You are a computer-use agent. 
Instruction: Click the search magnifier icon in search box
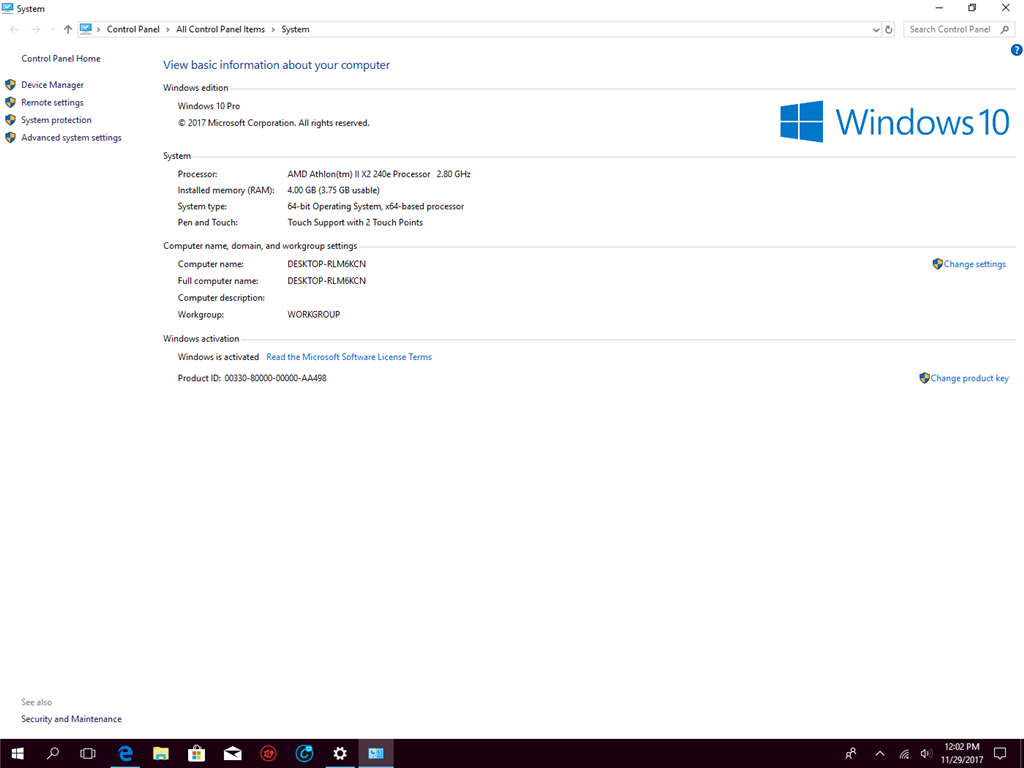coord(1005,29)
